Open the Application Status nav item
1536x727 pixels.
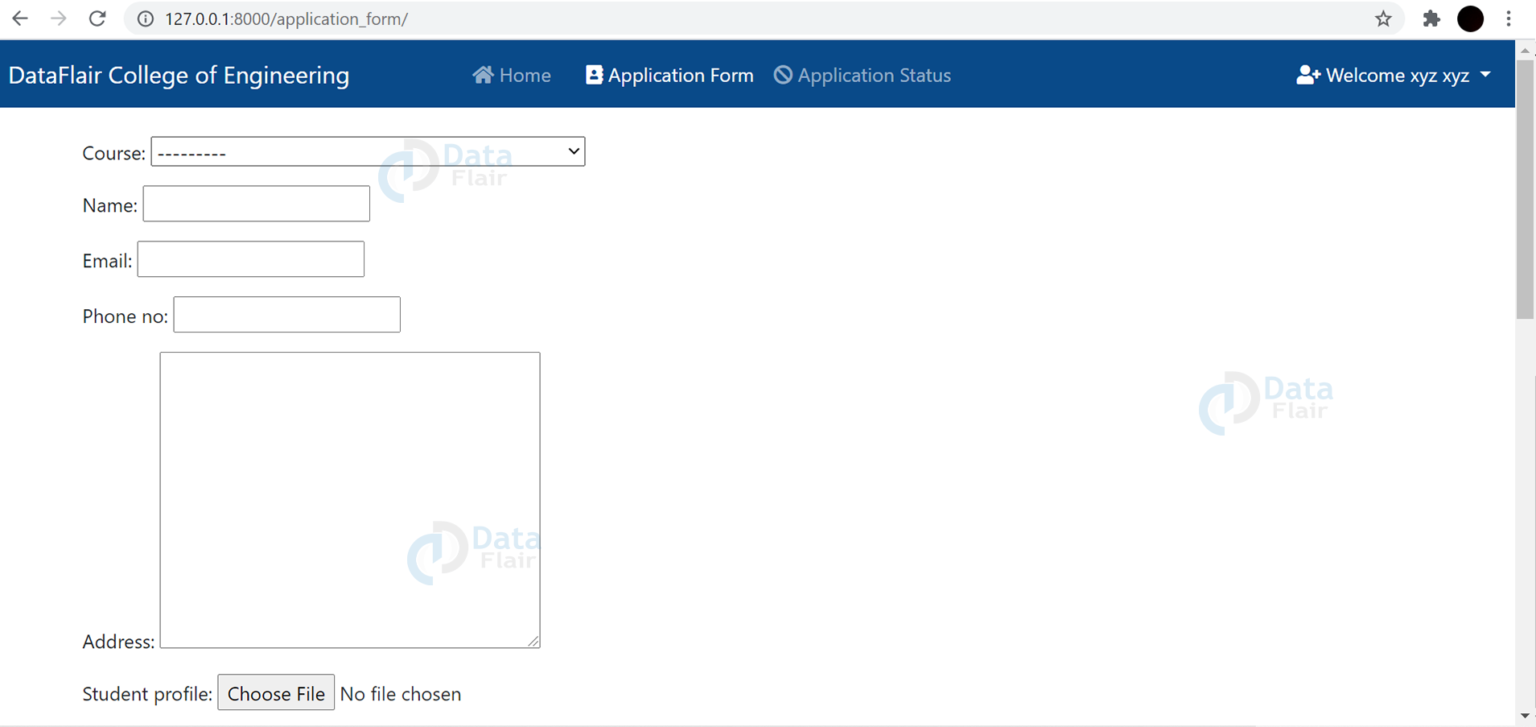tap(862, 75)
